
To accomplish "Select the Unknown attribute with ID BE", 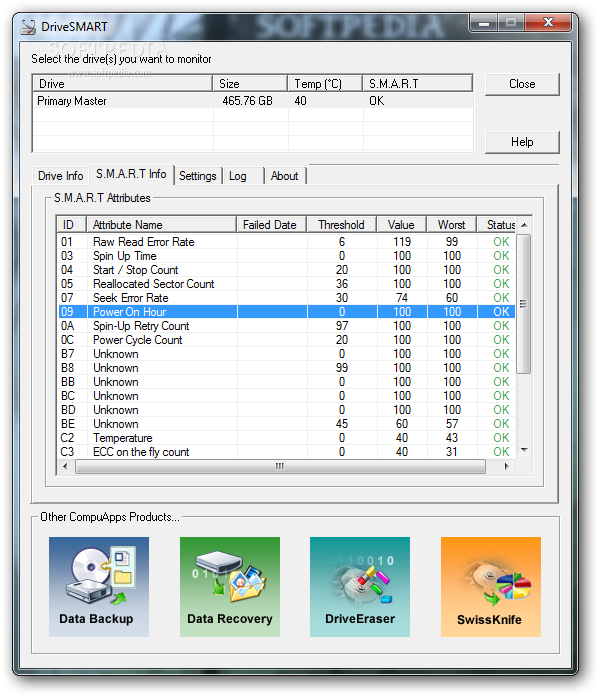I will [x=286, y=424].
